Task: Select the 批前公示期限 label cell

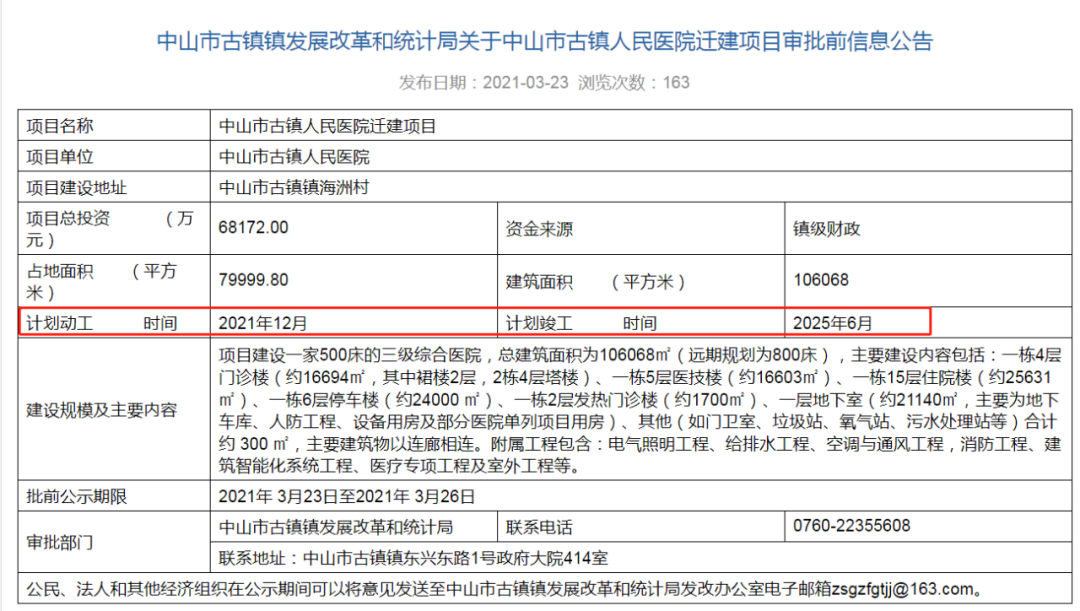Action: click(x=114, y=497)
